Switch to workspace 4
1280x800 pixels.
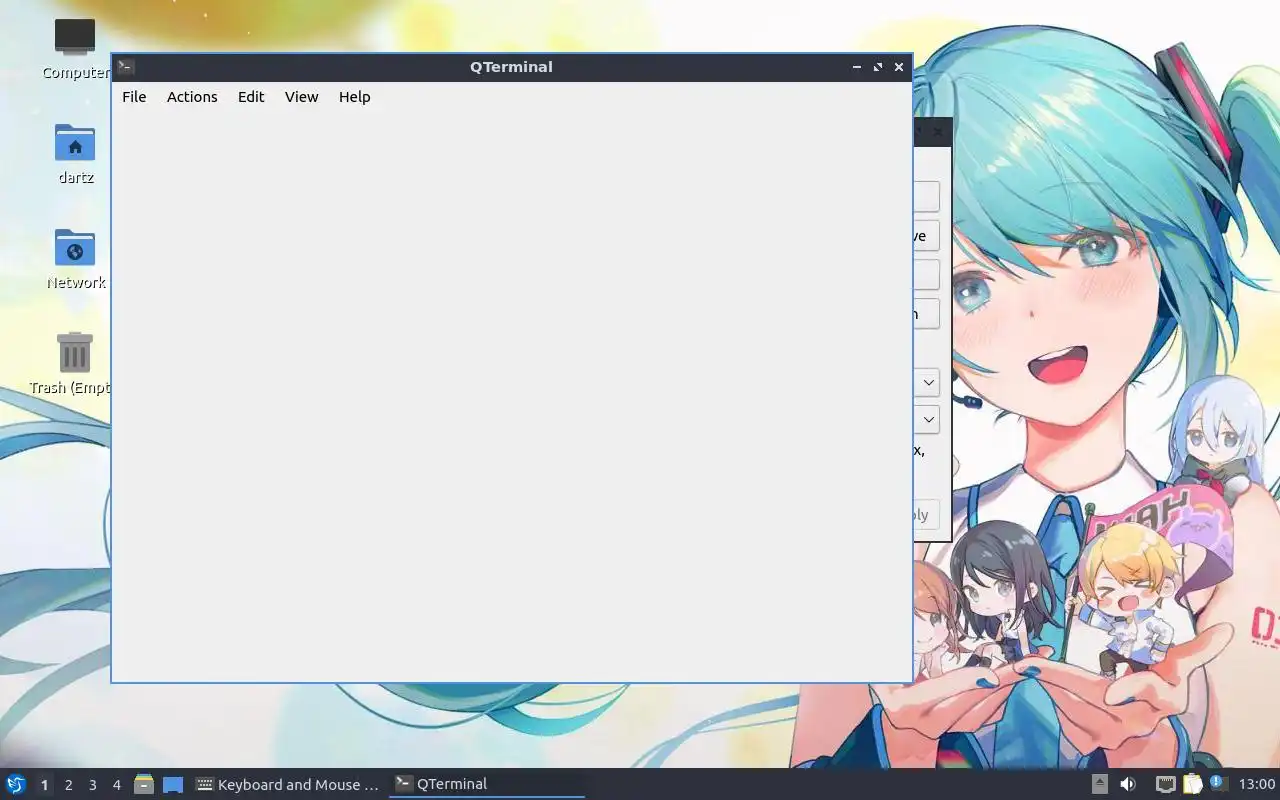coord(116,785)
